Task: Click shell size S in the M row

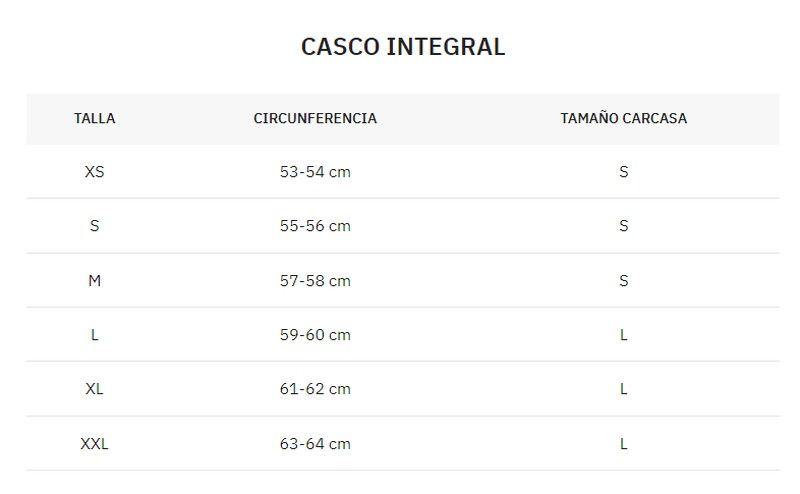Action: click(623, 281)
